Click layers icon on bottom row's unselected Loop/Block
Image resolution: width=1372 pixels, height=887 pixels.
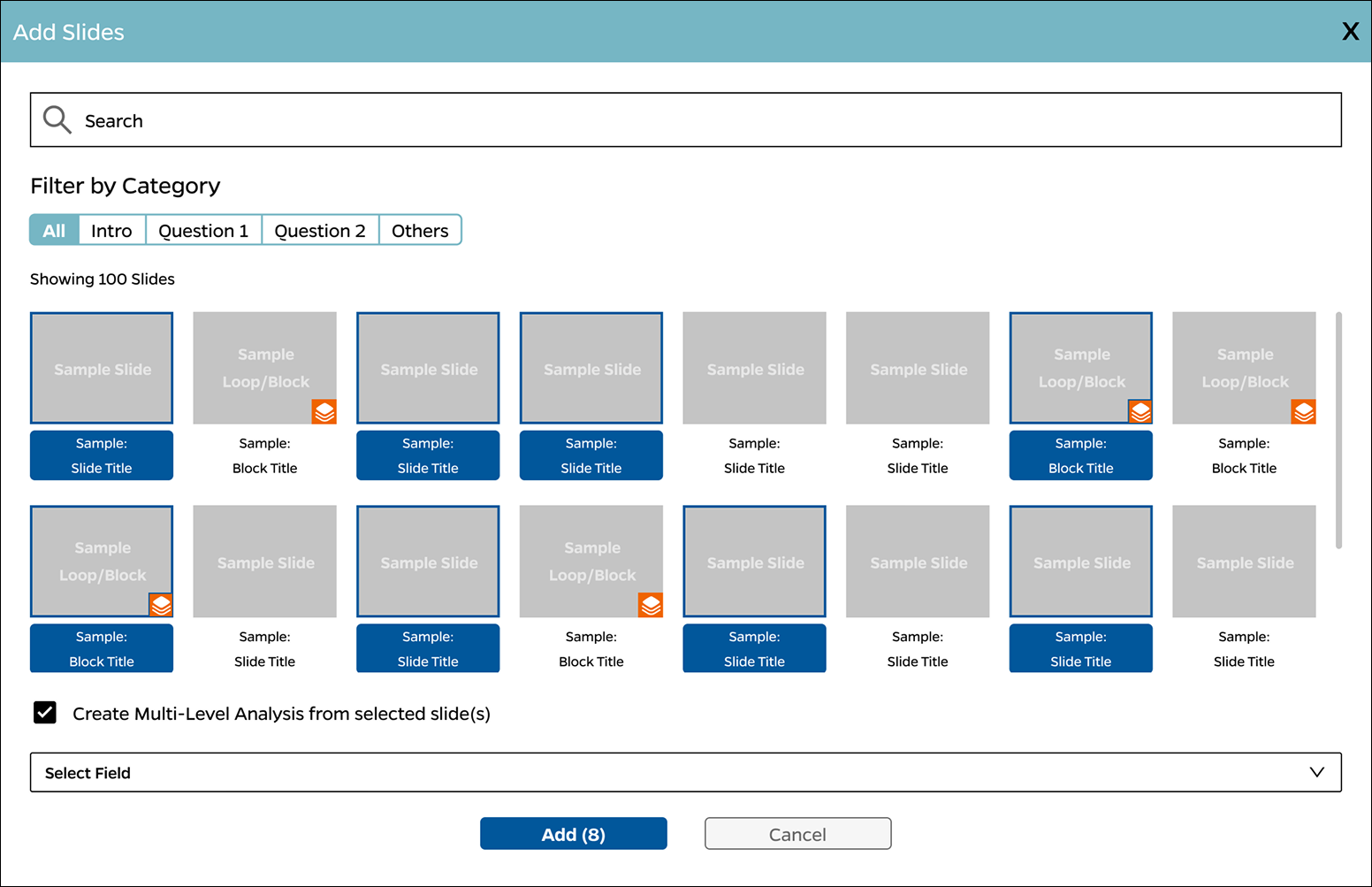point(651,605)
